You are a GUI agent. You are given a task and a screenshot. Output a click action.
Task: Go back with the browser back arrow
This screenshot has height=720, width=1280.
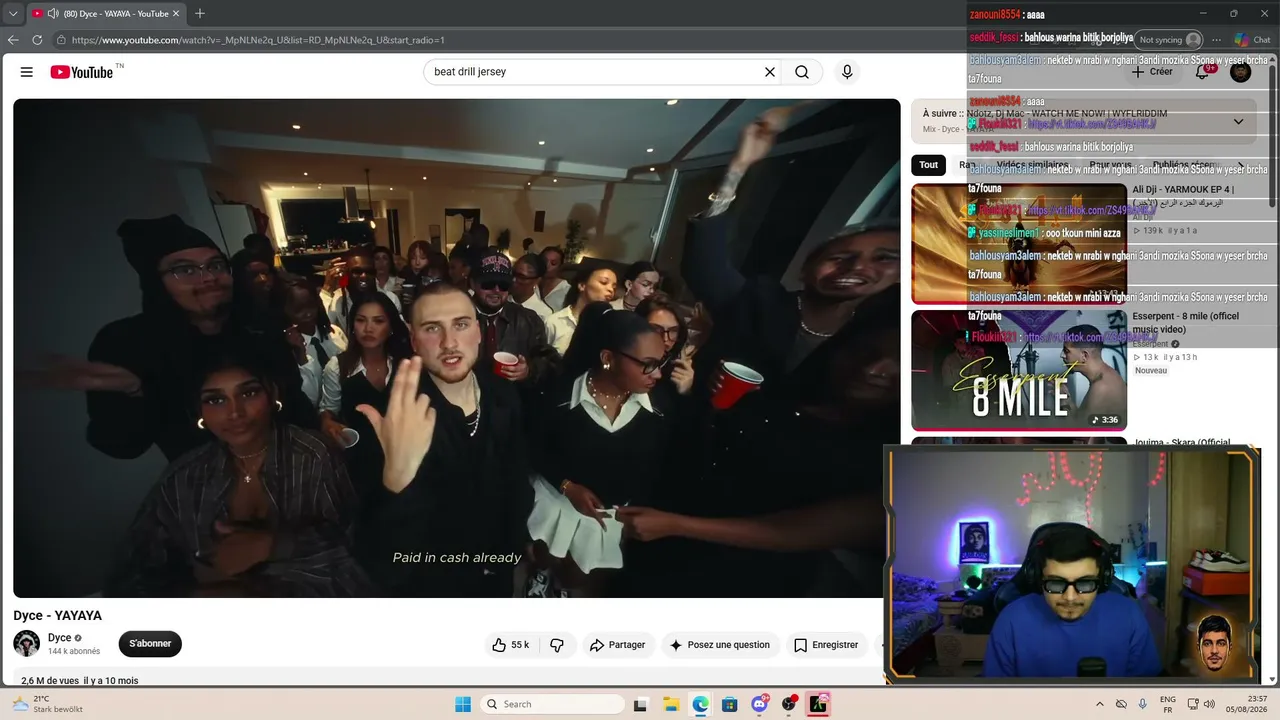pos(13,40)
